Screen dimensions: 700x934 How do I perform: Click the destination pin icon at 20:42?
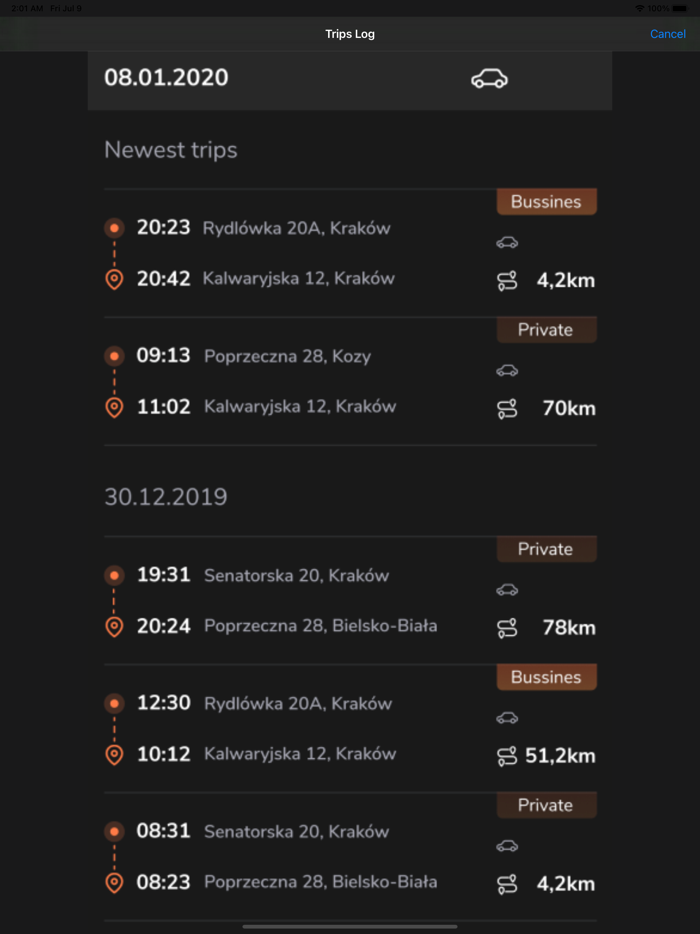[114, 279]
